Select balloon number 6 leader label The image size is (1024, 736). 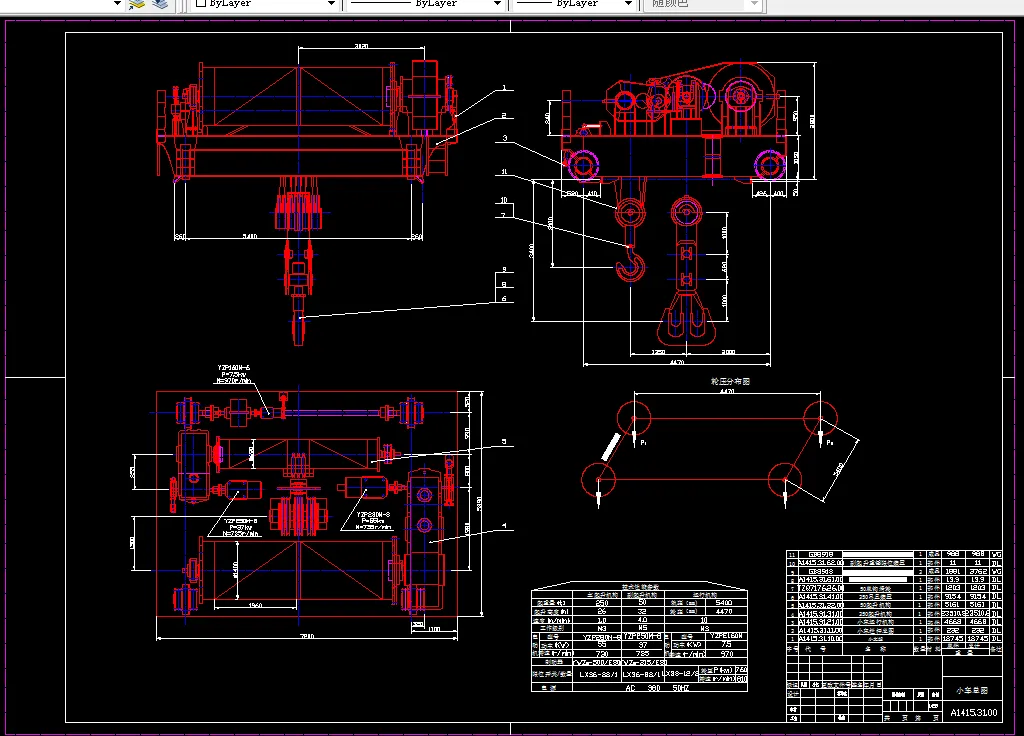pos(504,298)
